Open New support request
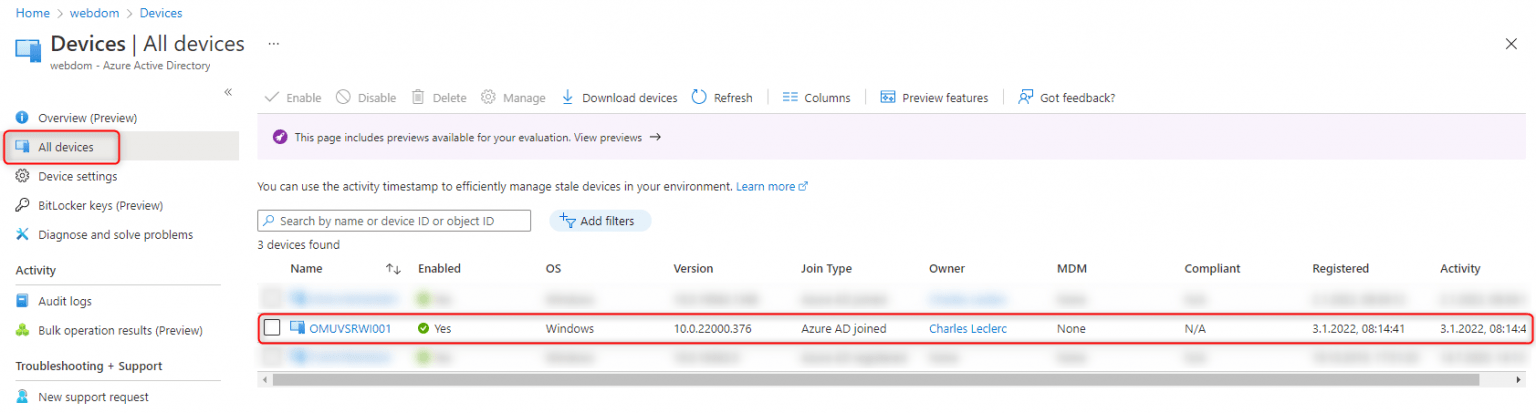1536x413 pixels. pyautogui.click(x=94, y=397)
